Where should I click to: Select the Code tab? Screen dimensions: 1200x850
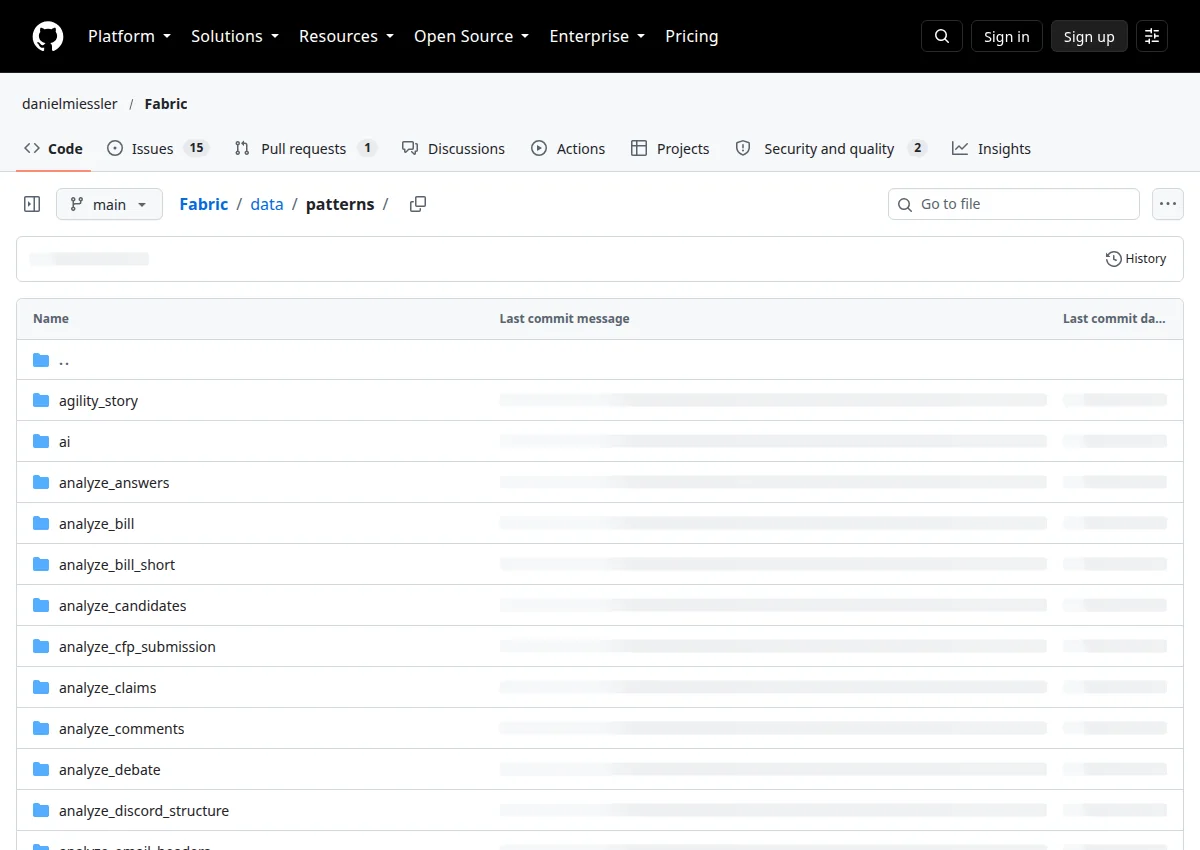coord(54,149)
